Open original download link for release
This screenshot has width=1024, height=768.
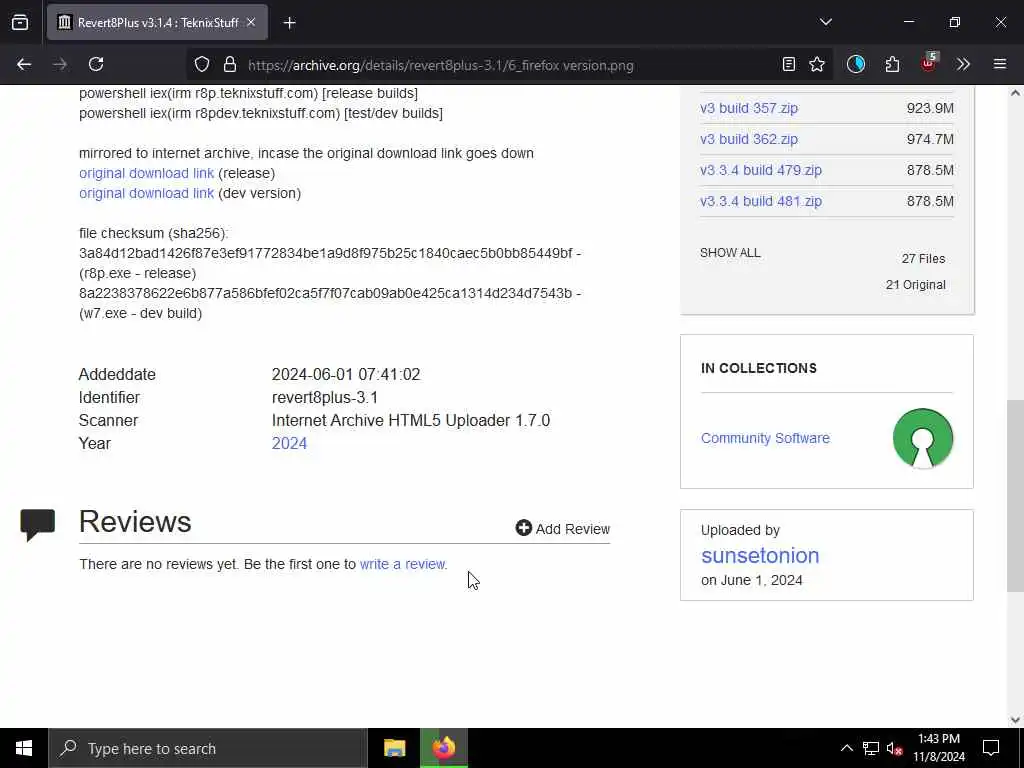(x=146, y=173)
